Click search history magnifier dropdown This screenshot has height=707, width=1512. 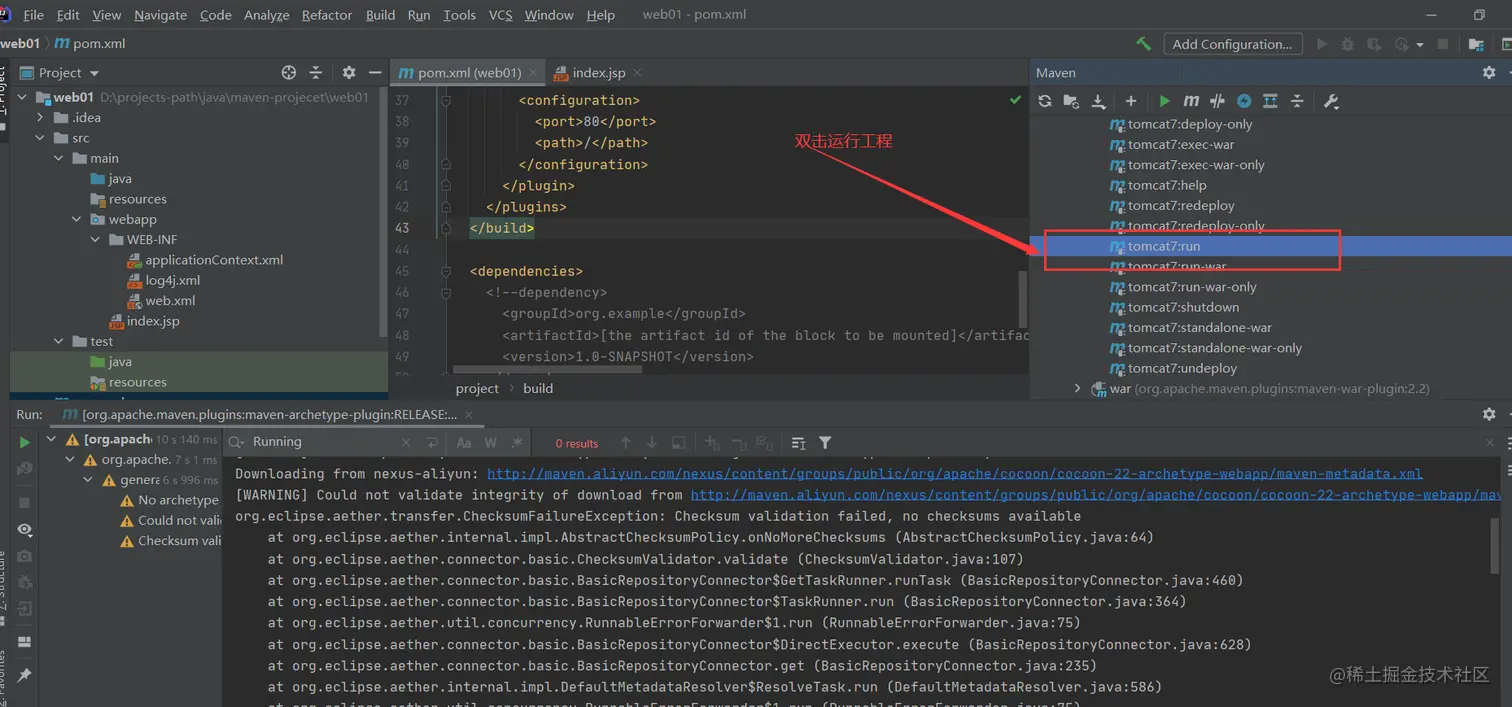point(236,442)
